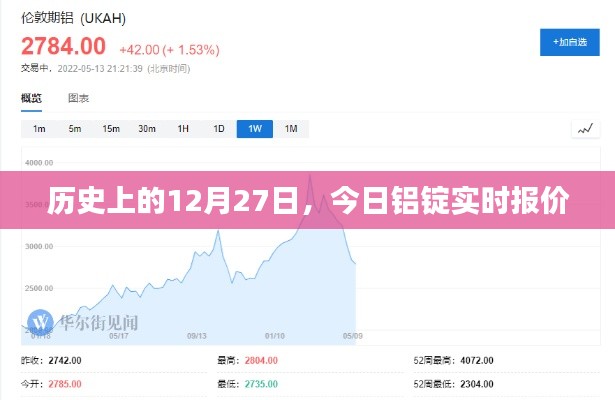615x400 pixels.
Task: Select the 30m interval
Action: 147,129
